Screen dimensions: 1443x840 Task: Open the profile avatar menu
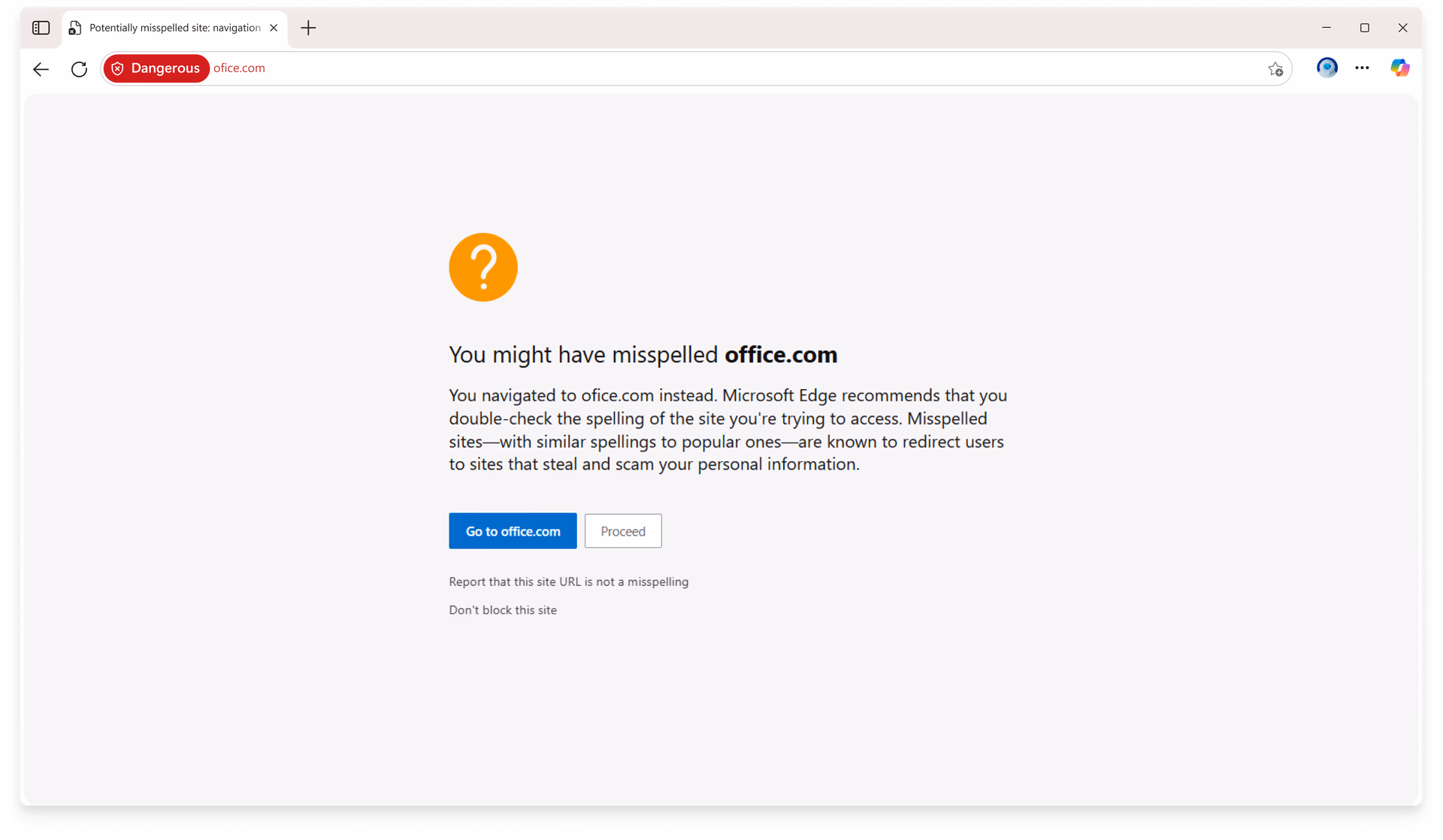point(1327,68)
